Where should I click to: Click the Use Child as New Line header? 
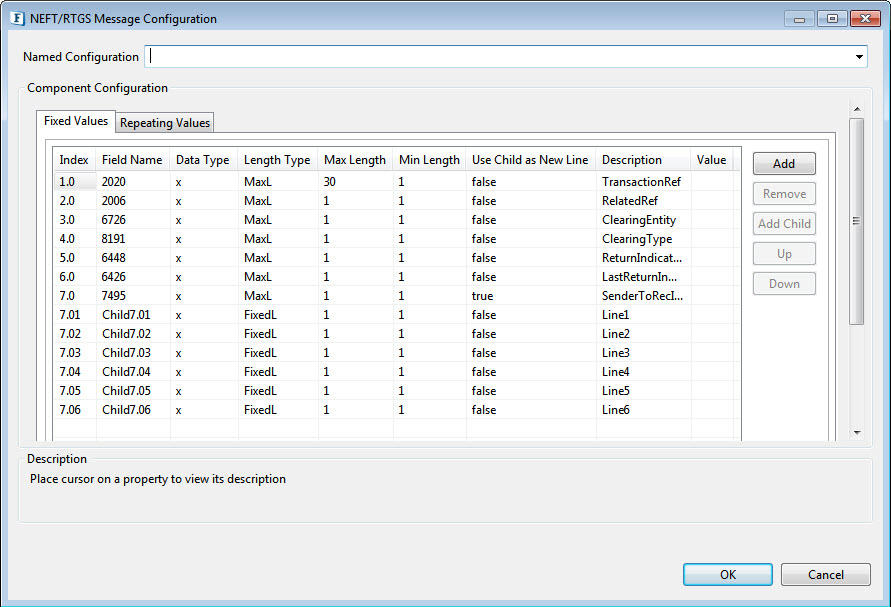click(x=530, y=160)
